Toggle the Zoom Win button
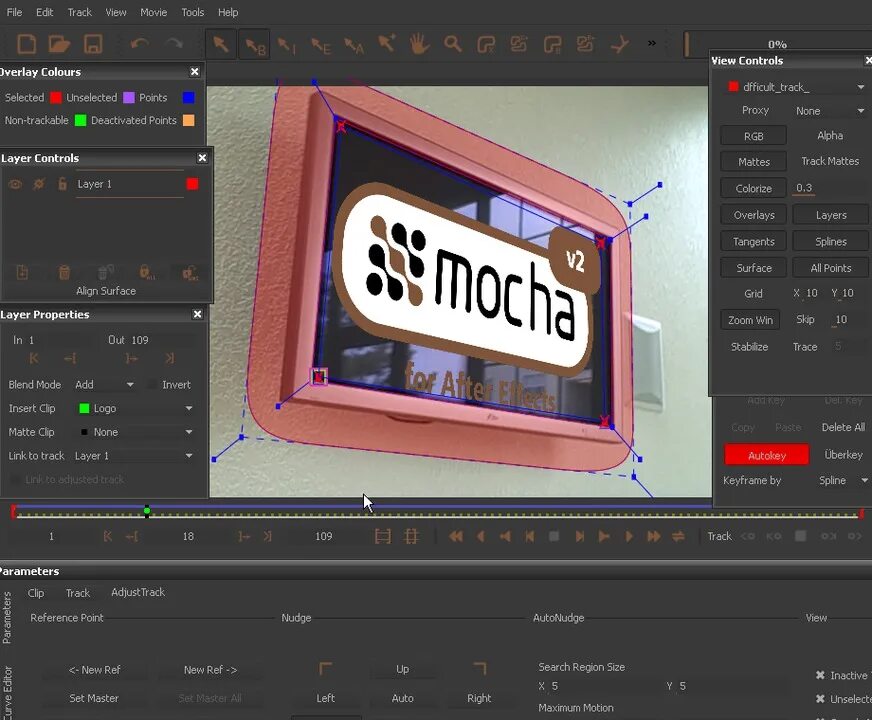This screenshot has width=872, height=720. pos(750,320)
